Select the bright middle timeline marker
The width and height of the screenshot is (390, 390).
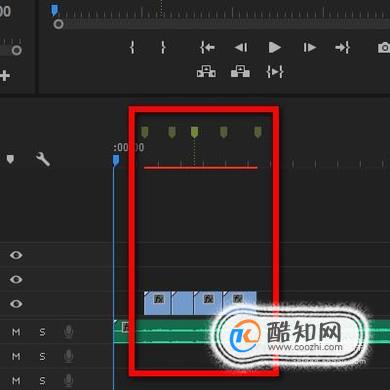pyautogui.click(x=194, y=132)
